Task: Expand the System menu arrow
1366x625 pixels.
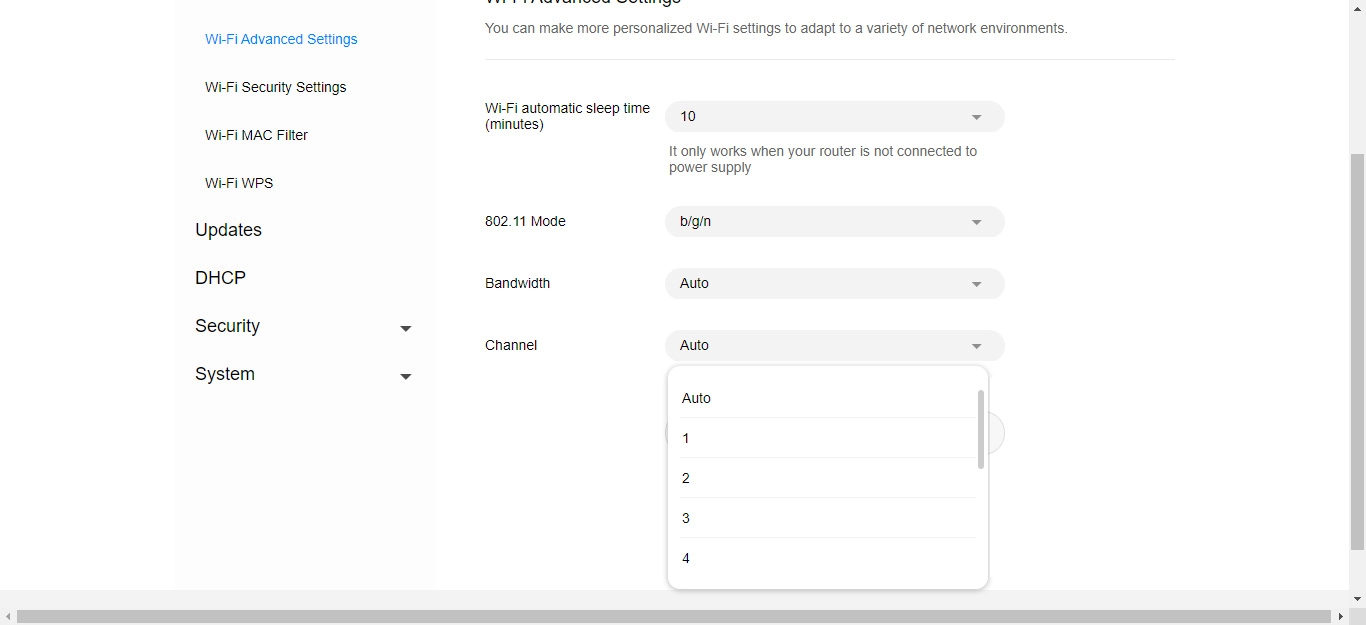Action: coord(405,376)
